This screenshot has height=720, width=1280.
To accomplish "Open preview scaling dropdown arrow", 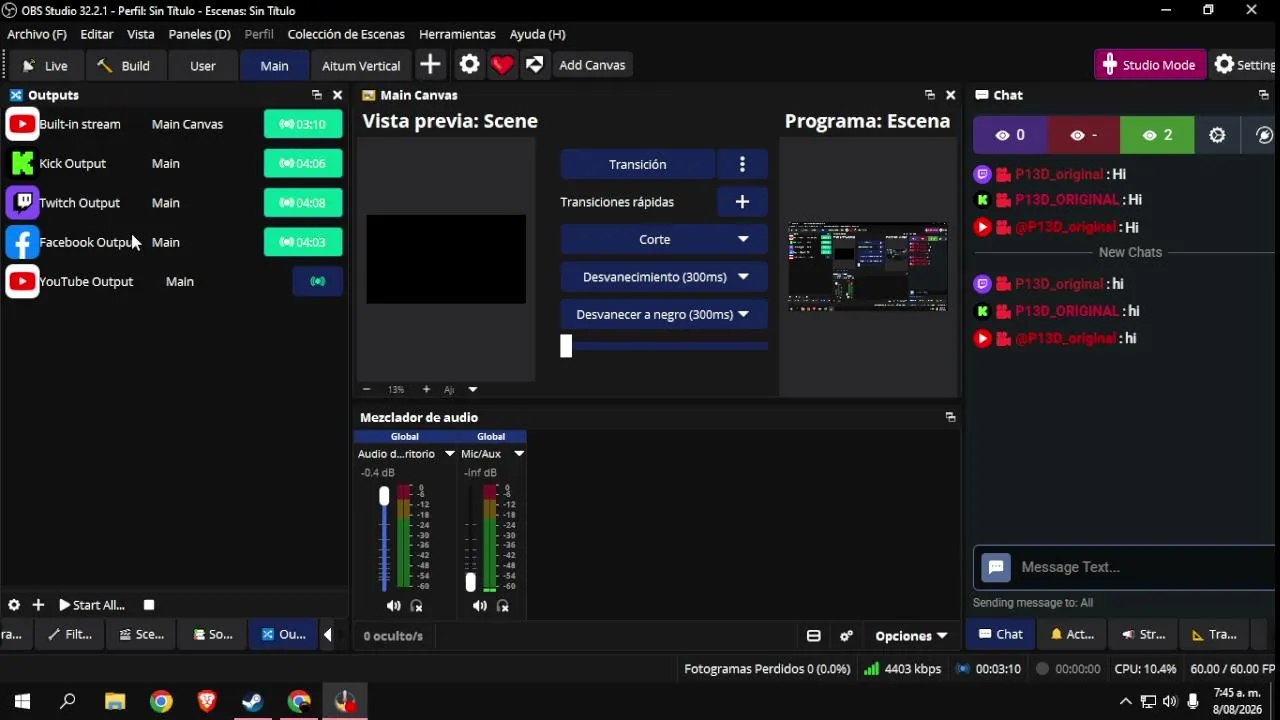I will point(473,389).
